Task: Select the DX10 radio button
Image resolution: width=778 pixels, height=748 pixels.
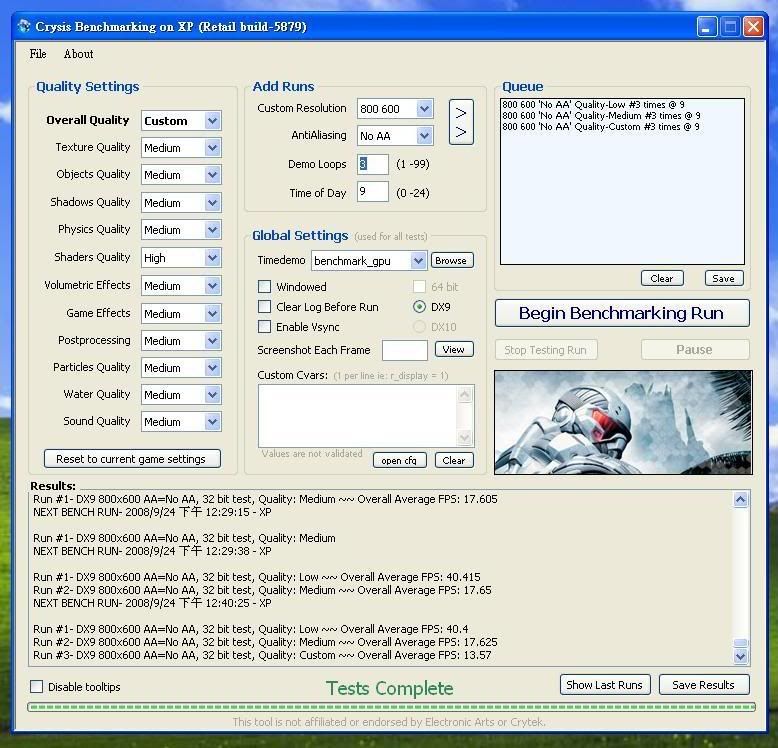Action: click(x=419, y=327)
